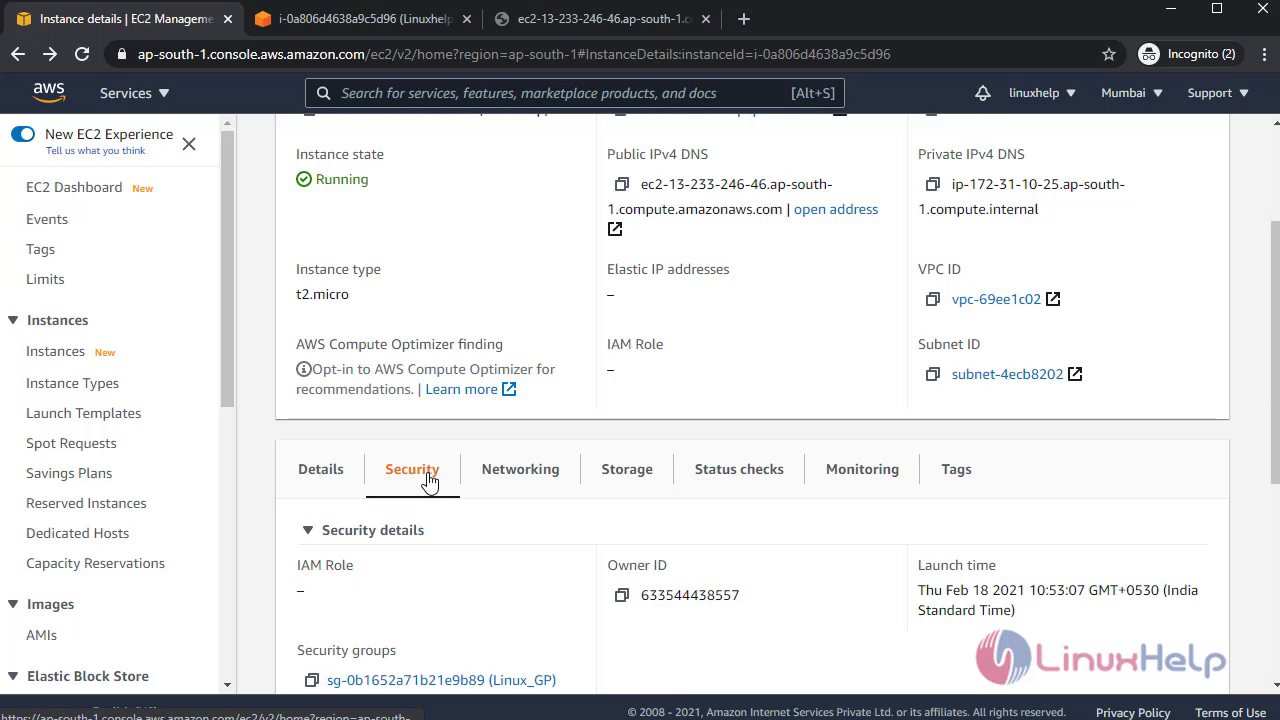Open the Mumbai region dropdown

click(x=1132, y=93)
